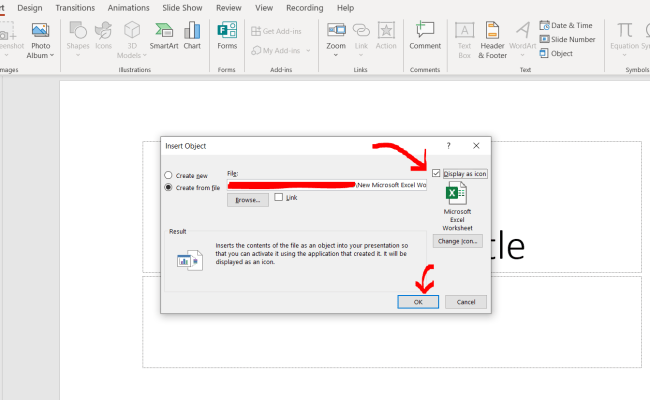The image size is (650, 400).
Task: Click Get Add-ins
Action: [276, 31]
